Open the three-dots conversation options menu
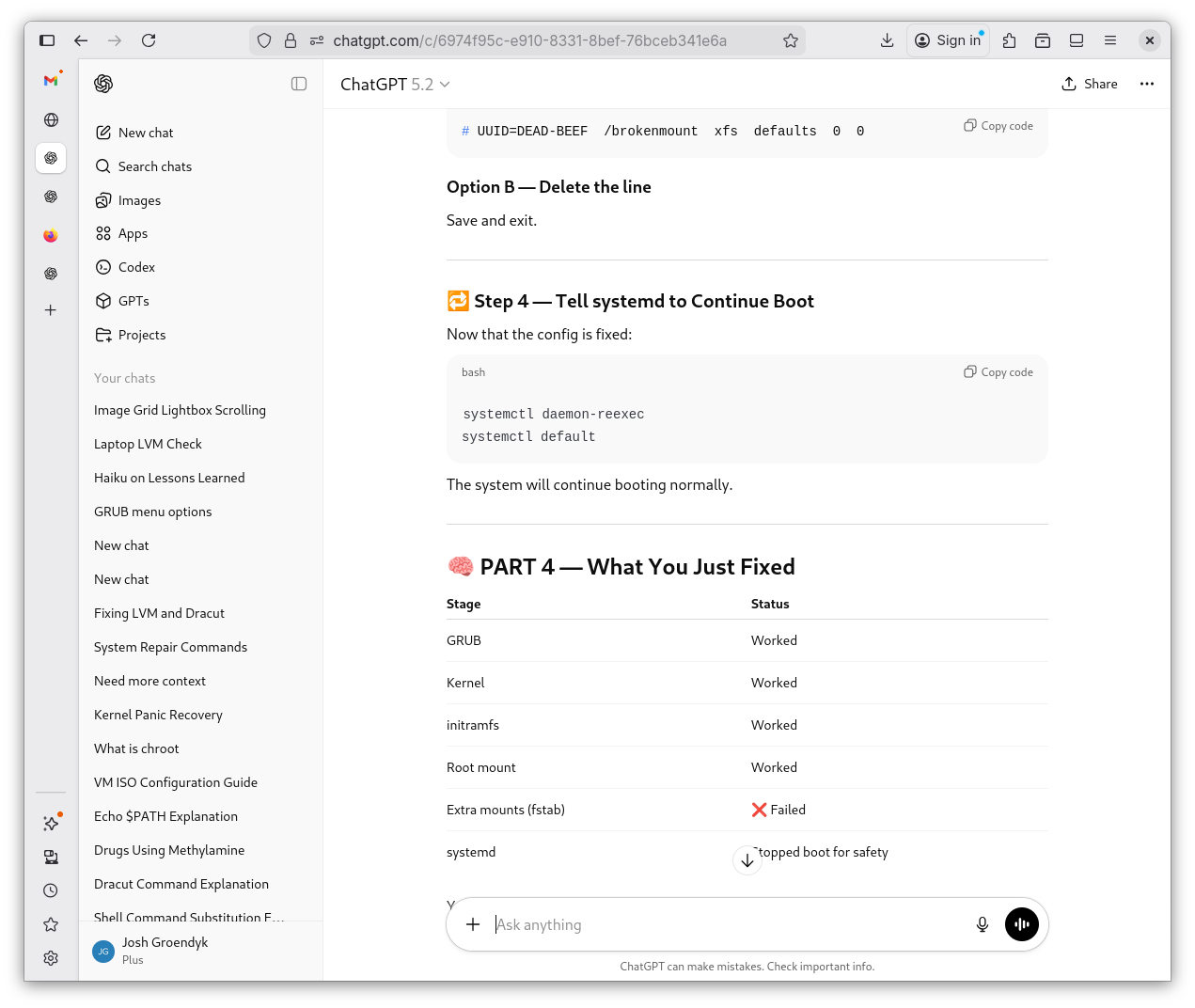 pos(1146,84)
